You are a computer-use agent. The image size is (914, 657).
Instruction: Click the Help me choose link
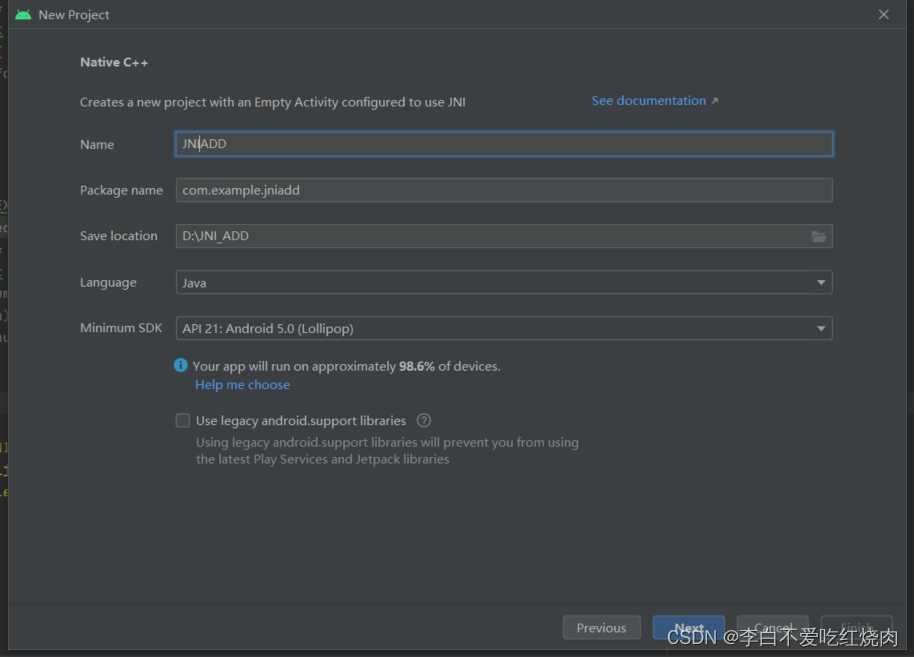pyautogui.click(x=242, y=385)
